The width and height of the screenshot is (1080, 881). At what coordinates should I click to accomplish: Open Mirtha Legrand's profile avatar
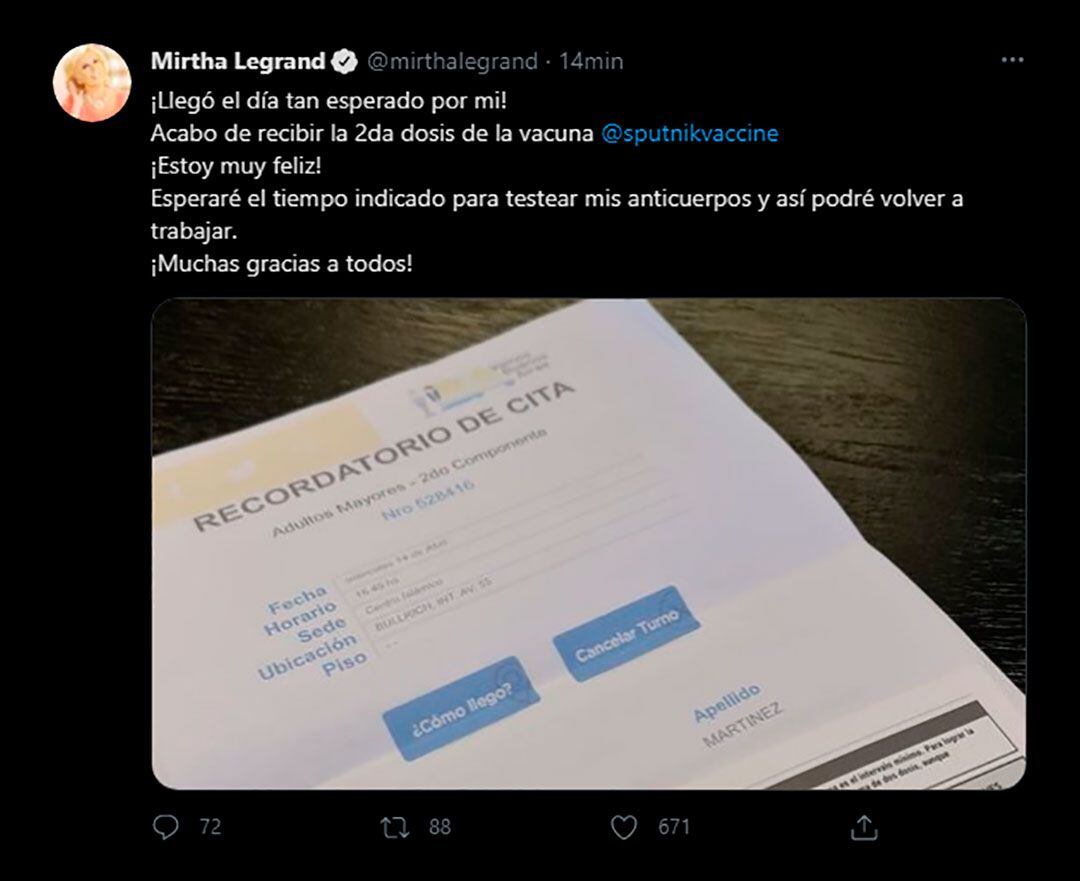coord(91,83)
